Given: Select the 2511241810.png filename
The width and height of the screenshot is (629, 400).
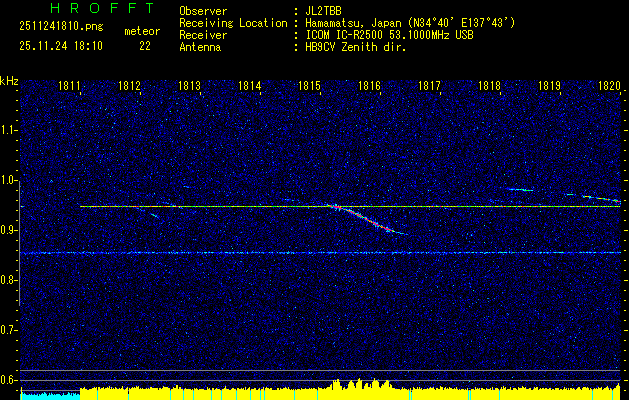Looking at the screenshot, I should [x=60, y=23].
